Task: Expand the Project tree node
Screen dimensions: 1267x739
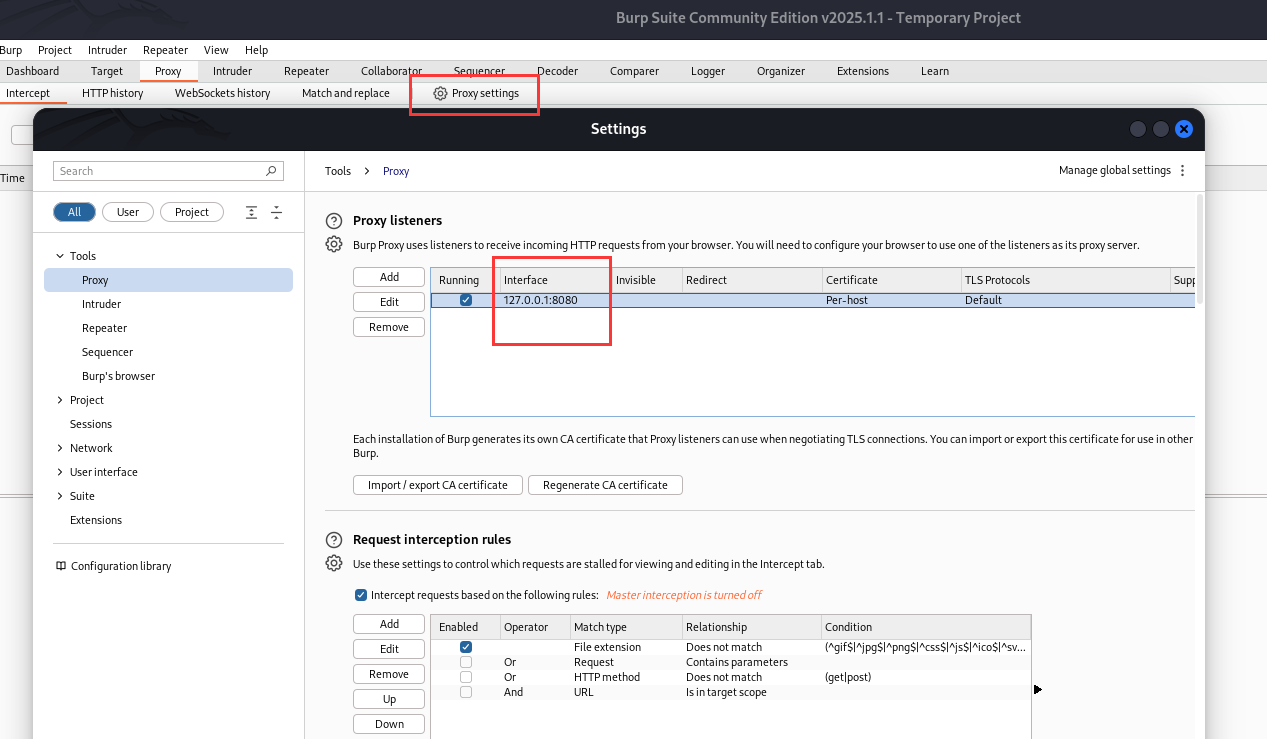Action: (x=60, y=400)
